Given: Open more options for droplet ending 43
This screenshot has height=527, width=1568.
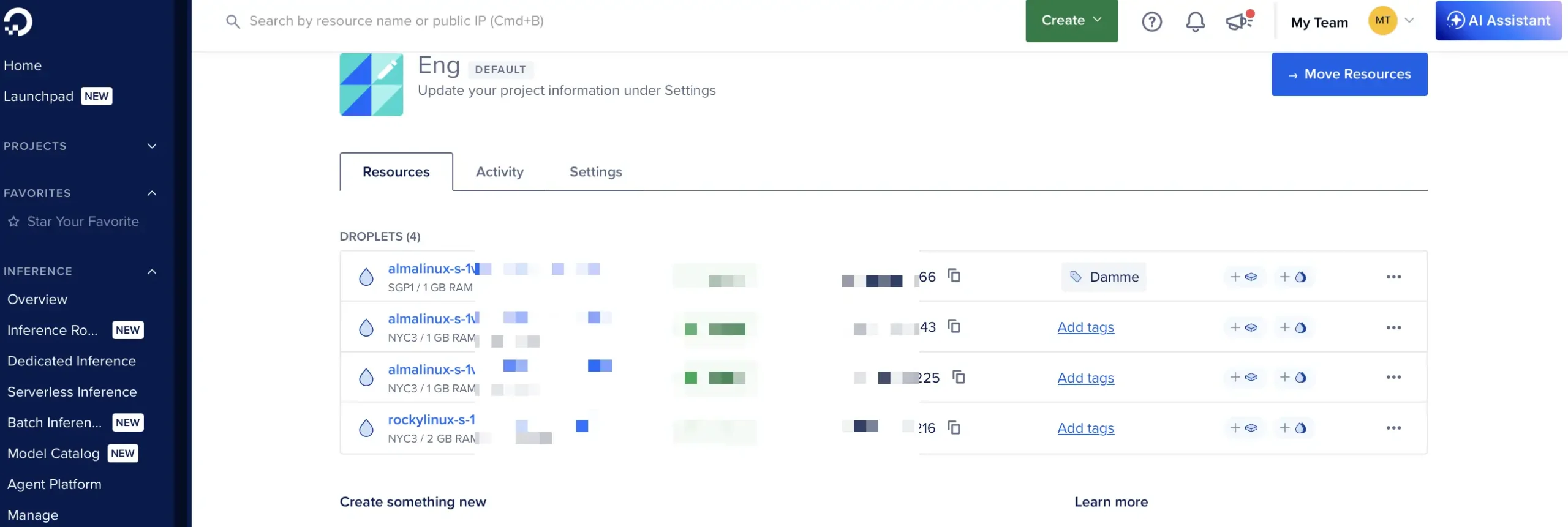Looking at the screenshot, I should 1393,327.
